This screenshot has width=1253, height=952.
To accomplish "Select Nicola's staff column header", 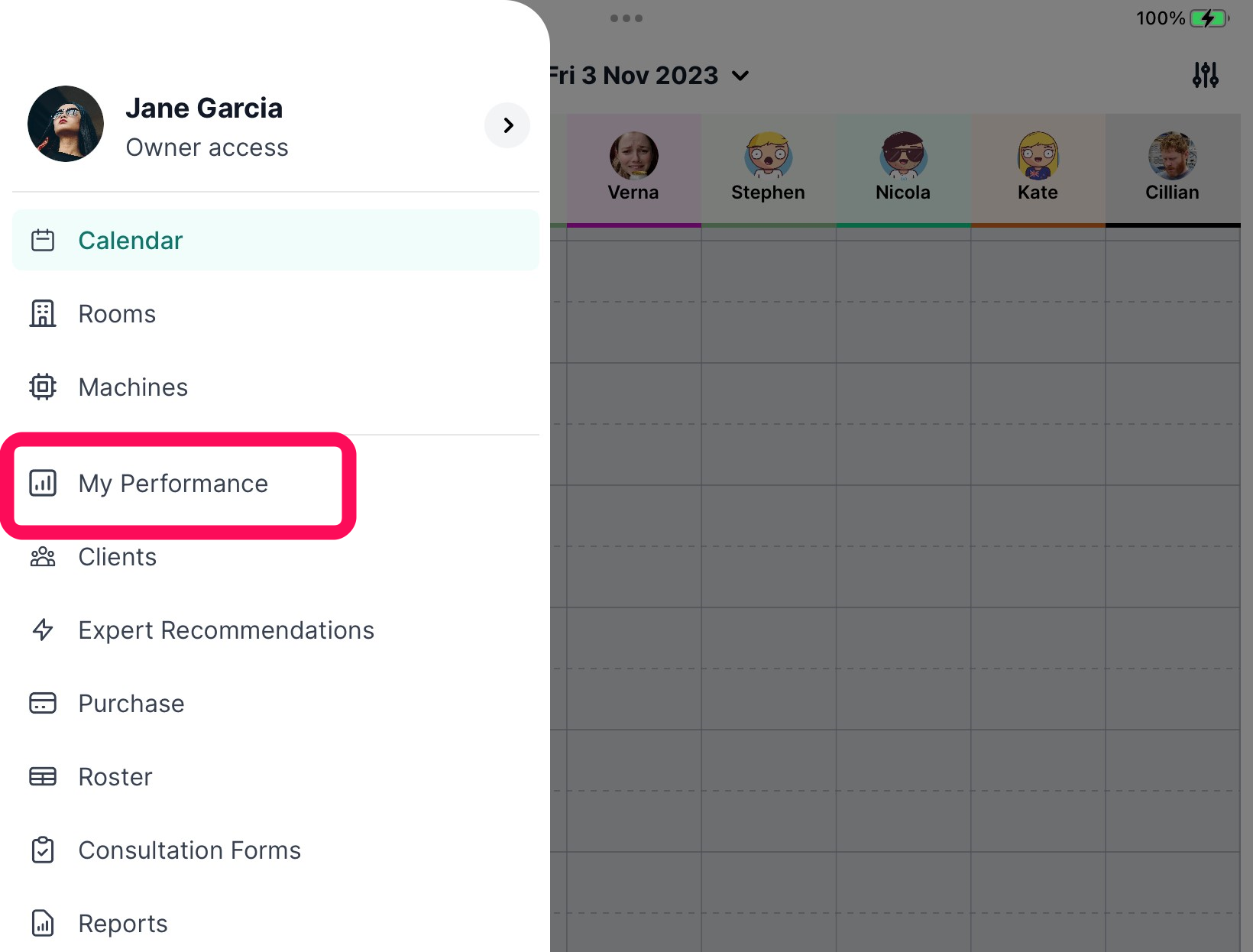I will pos(903,170).
